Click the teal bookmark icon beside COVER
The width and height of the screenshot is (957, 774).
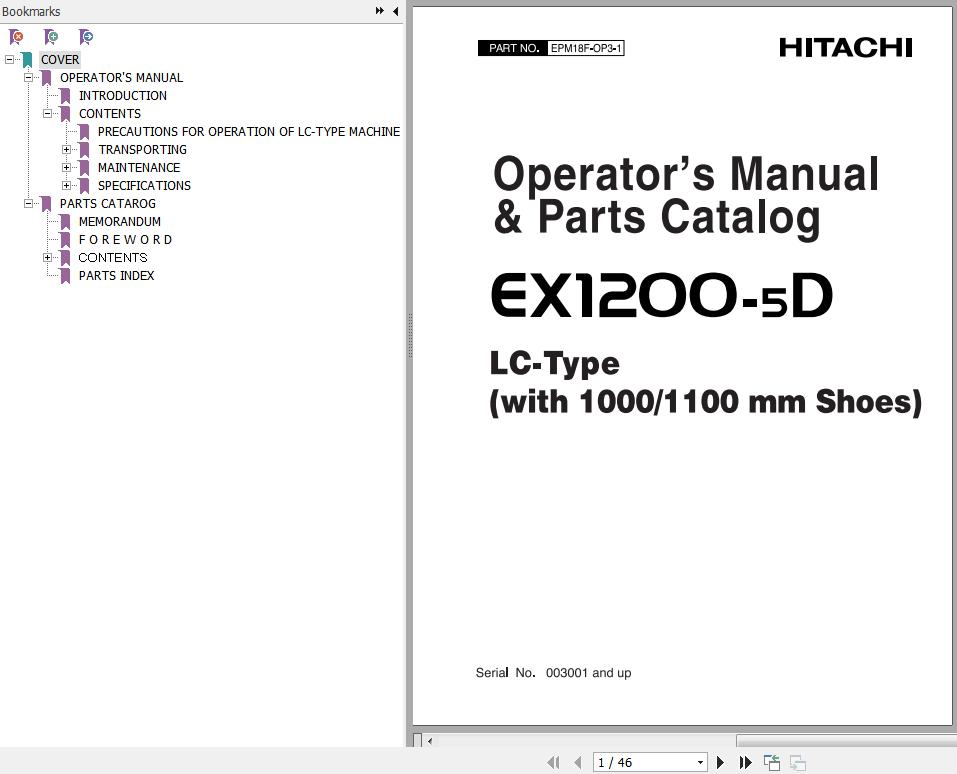[x=27, y=60]
